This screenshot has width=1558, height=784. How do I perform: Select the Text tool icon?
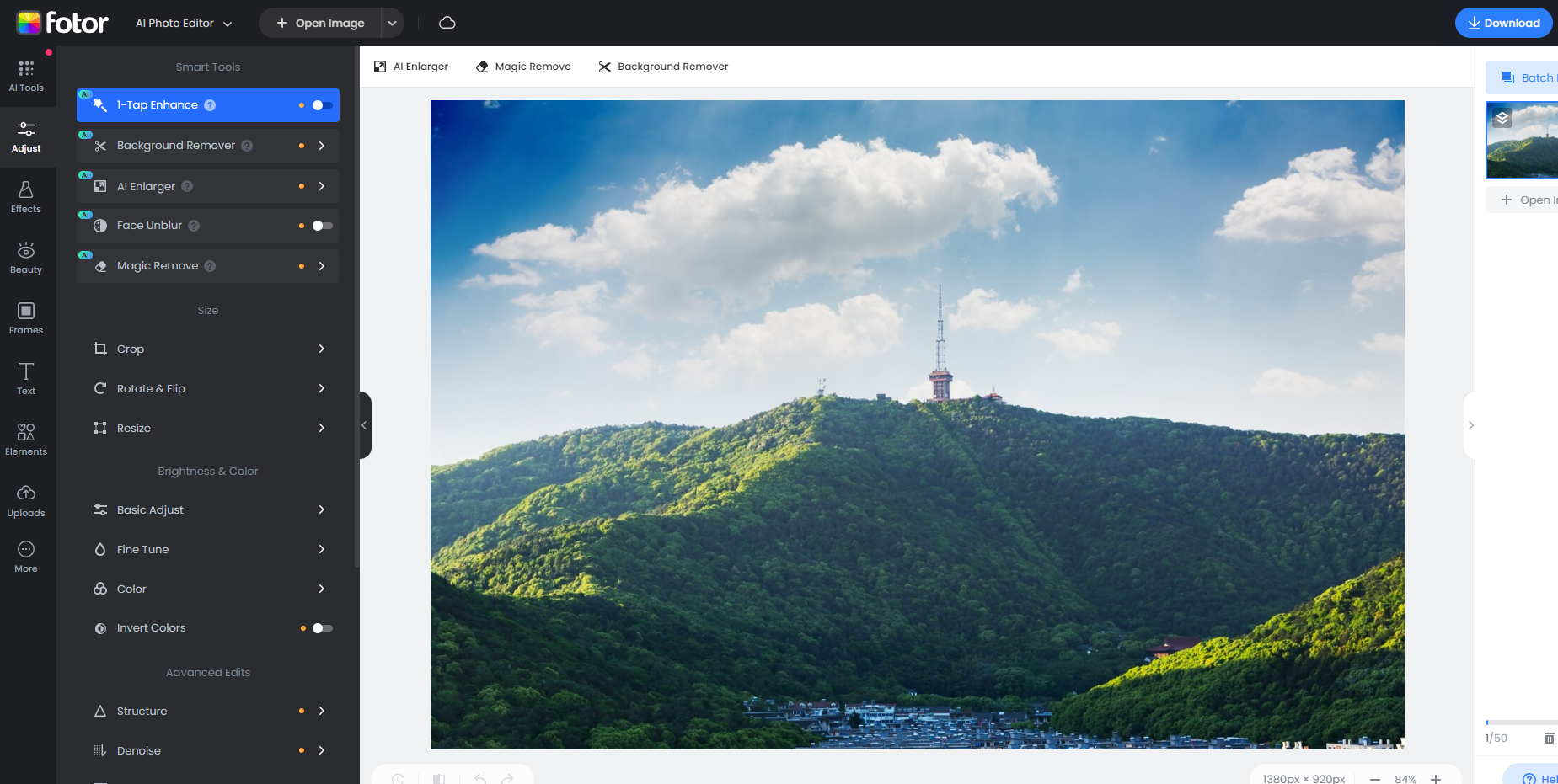pyautogui.click(x=26, y=379)
